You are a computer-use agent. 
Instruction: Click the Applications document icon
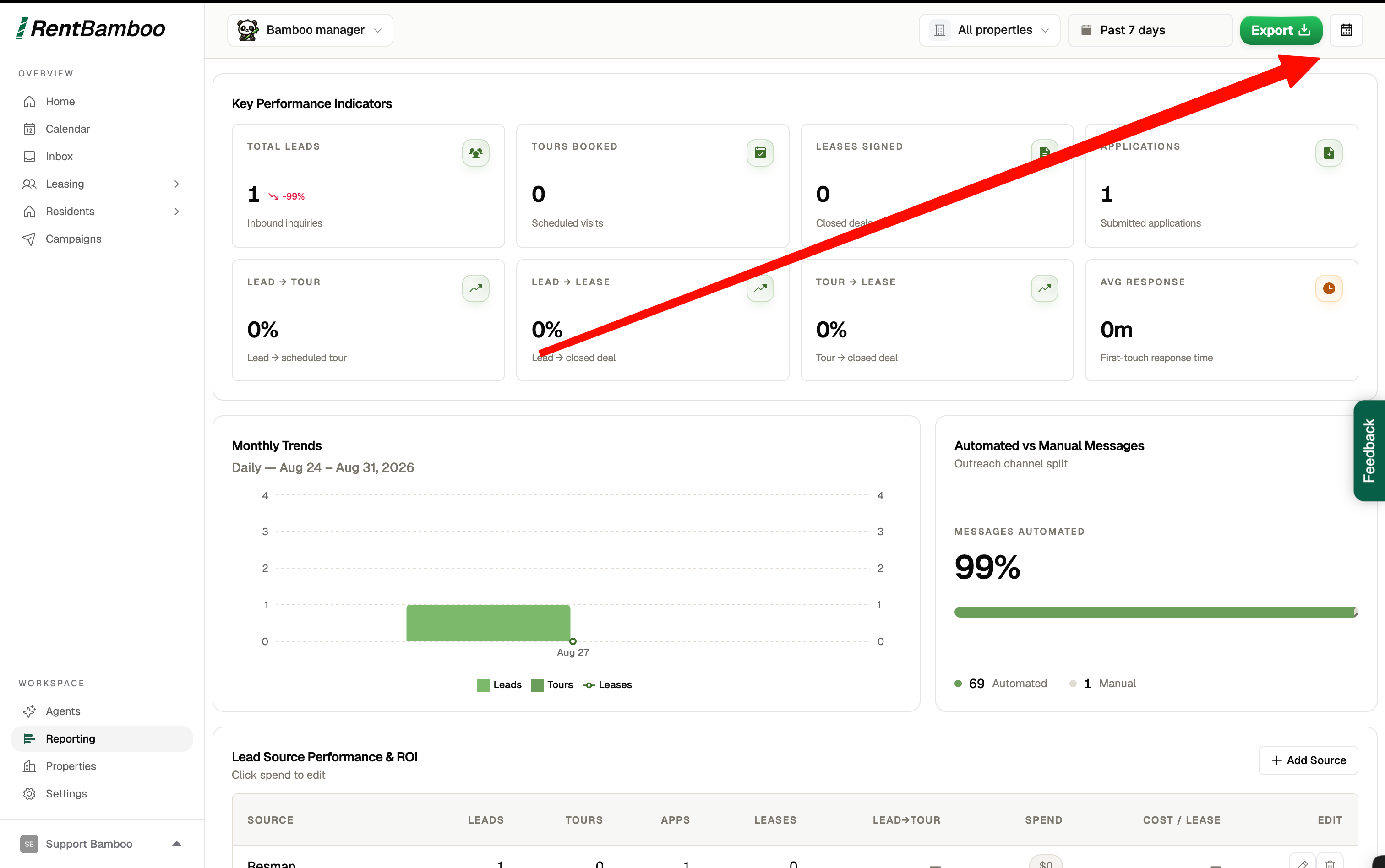coord(1329,153)
